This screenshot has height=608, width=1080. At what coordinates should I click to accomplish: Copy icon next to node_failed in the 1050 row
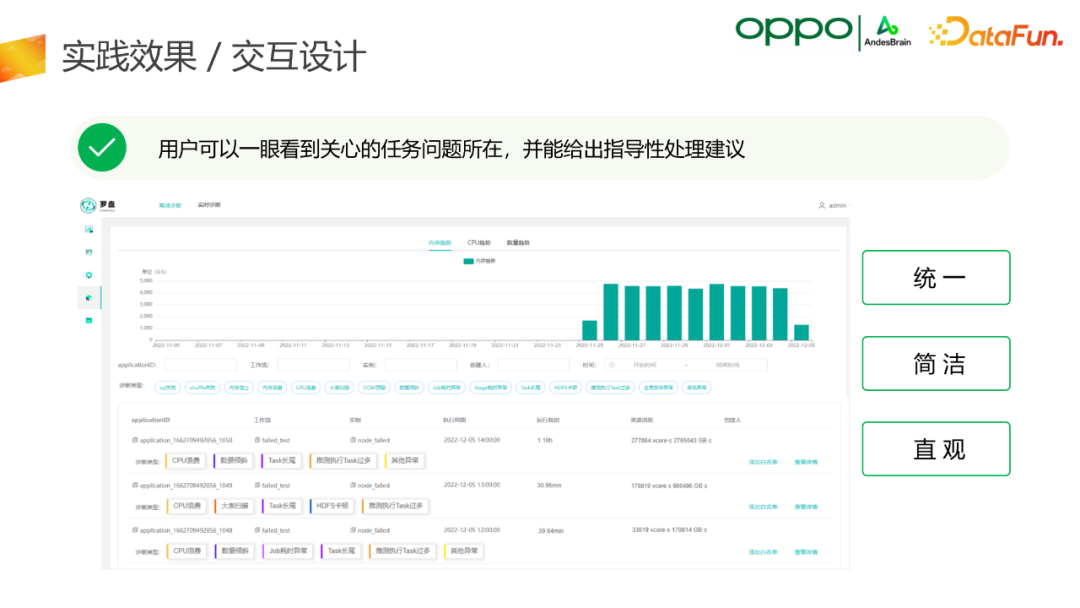click(x=353, y=440)
